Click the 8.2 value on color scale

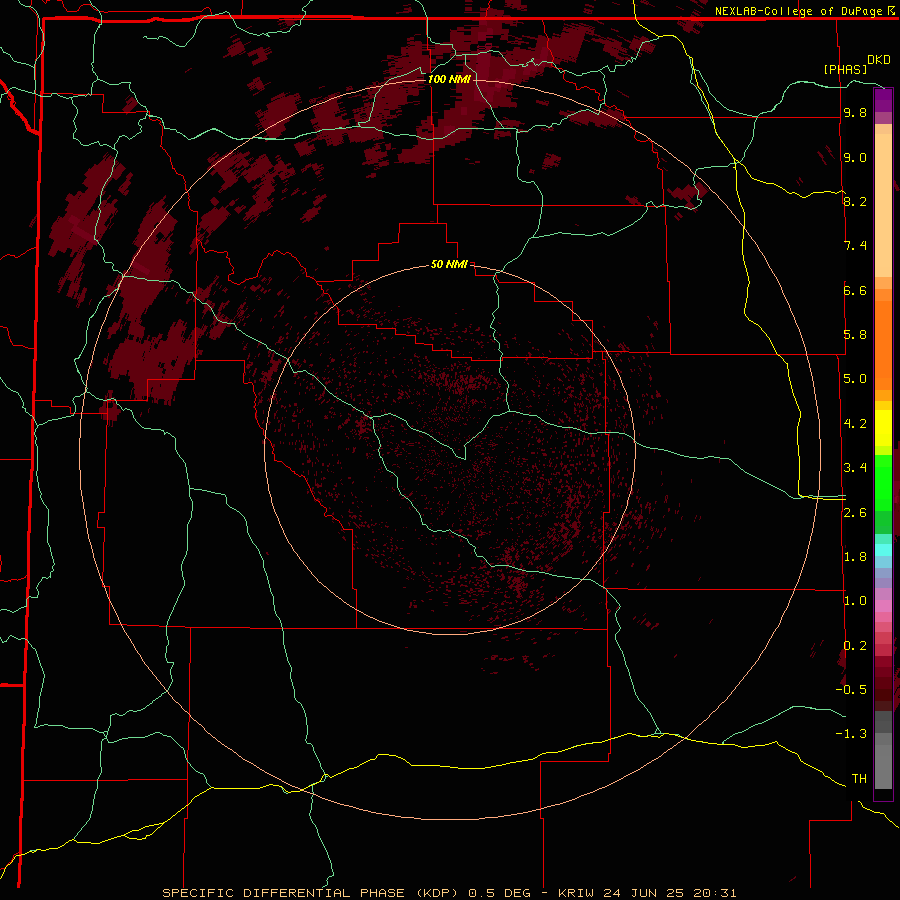[855, 201]
